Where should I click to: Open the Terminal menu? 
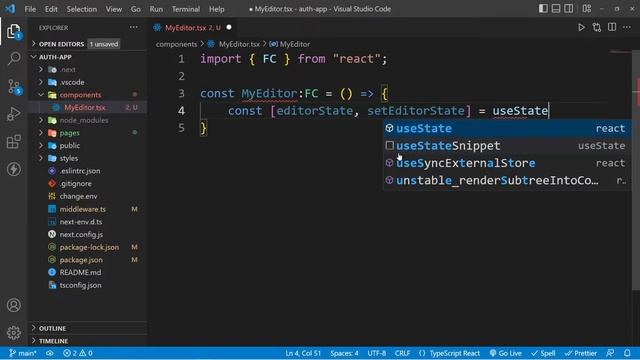point(186,9)
